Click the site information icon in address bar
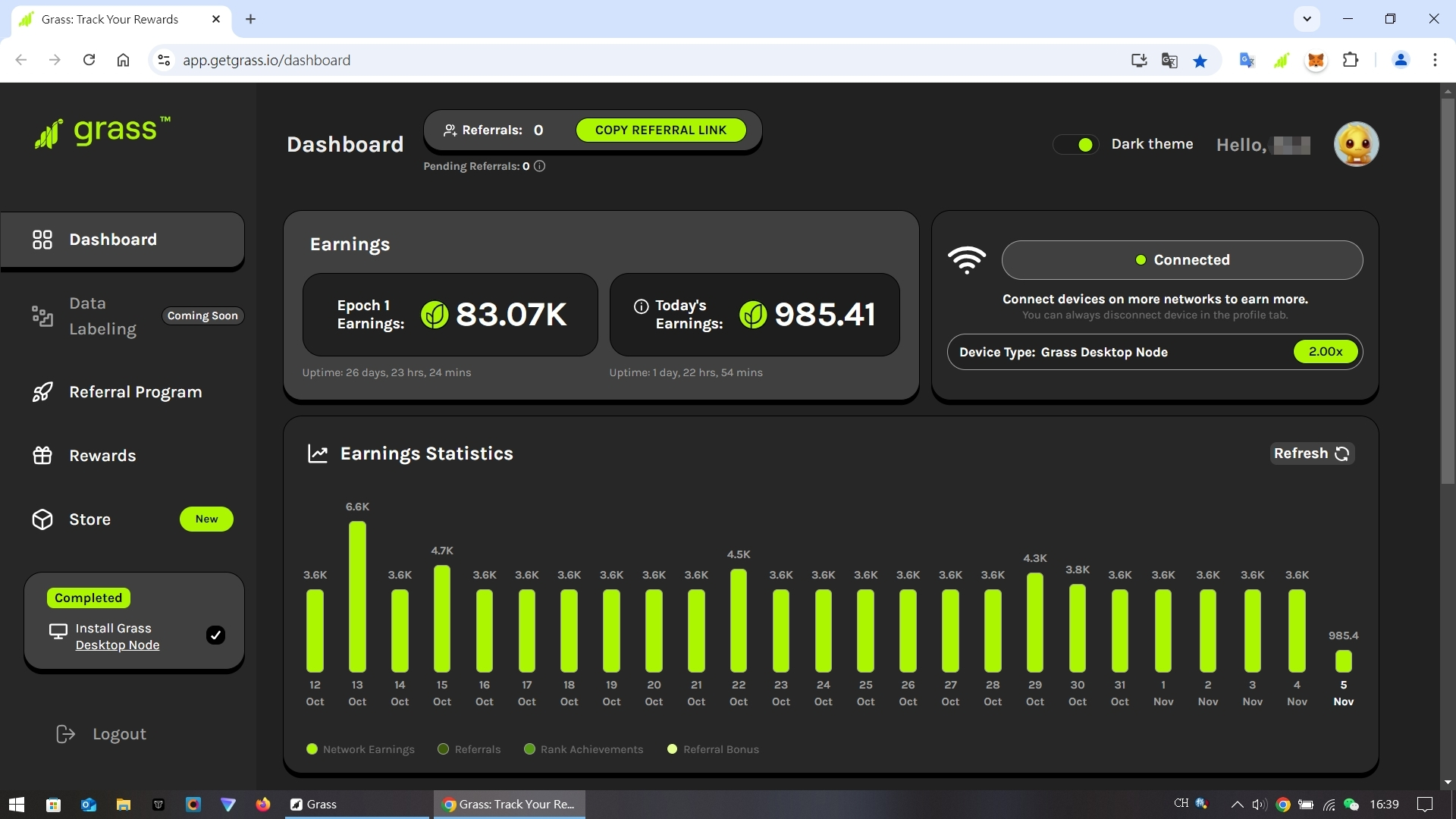Image resolution: width=1456 pixels, height=819 pixels. pos(164,60)
